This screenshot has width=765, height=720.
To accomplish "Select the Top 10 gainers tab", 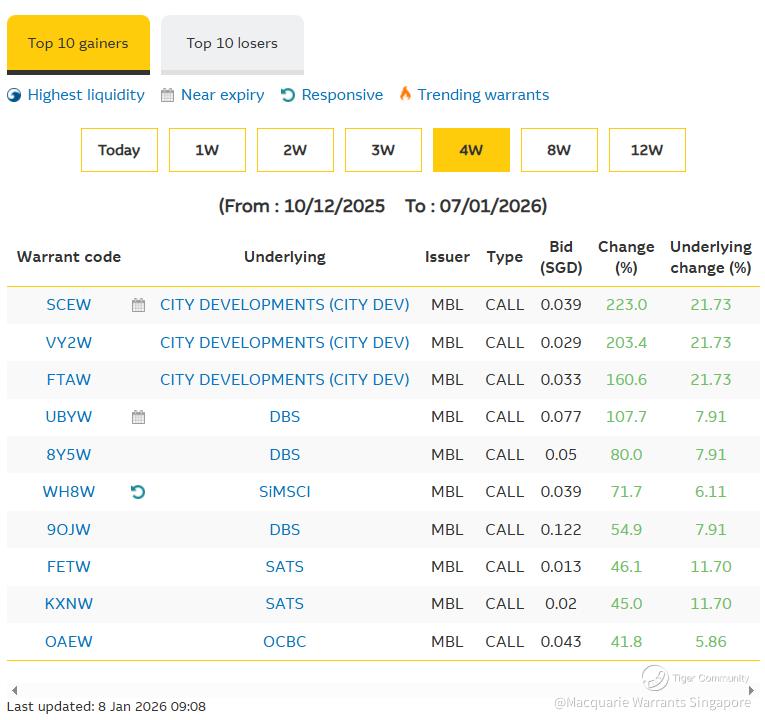I will (x=78, y=44).
